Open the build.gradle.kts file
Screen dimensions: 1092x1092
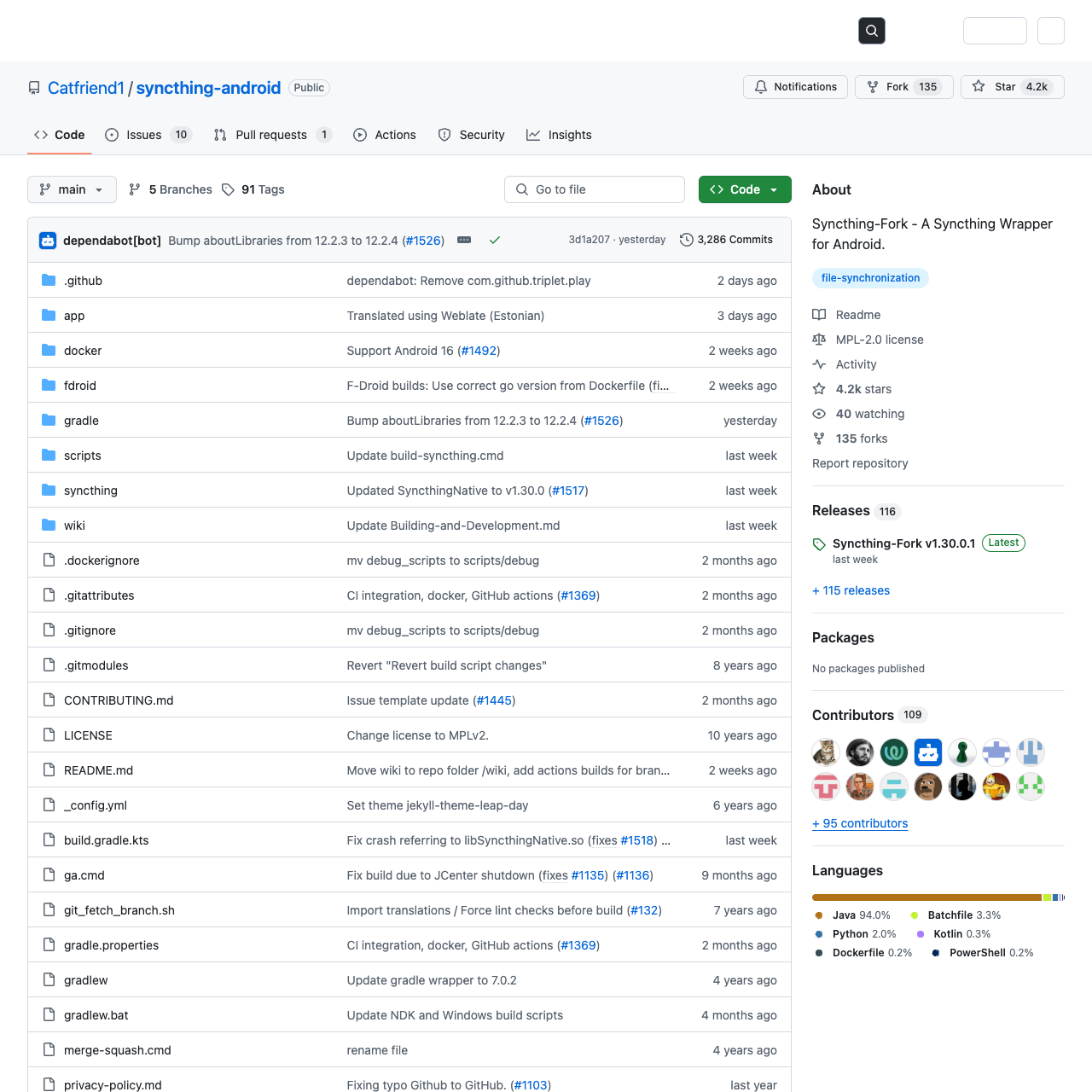[x=106, y=840]
